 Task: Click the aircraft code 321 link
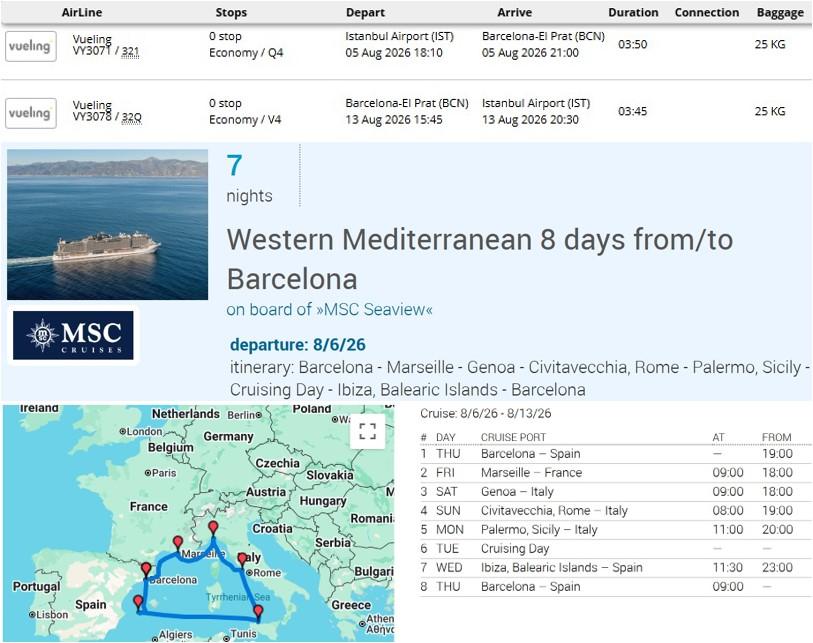pos(130,51)
